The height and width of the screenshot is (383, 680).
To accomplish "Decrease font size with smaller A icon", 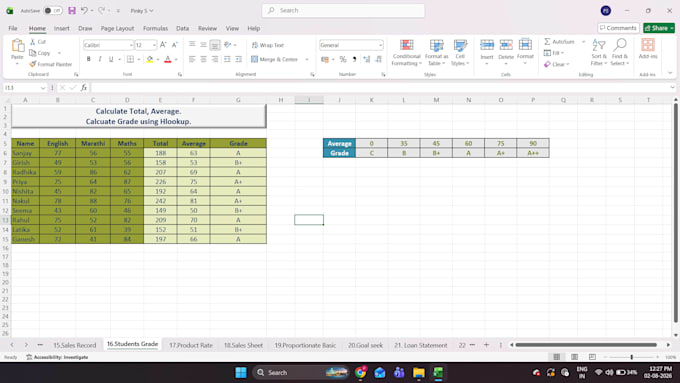I will point(175,45).
